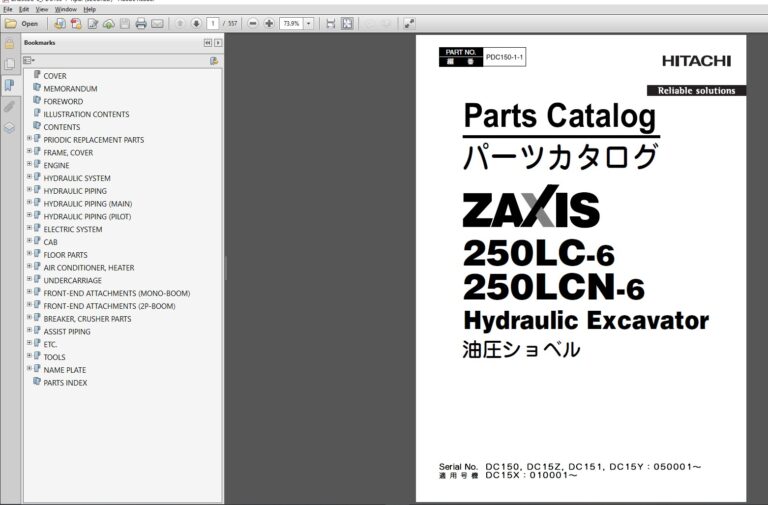This screenshot has width=768, height=505.
Task: Click the security lock panel icon
Action: click(9, 44)
